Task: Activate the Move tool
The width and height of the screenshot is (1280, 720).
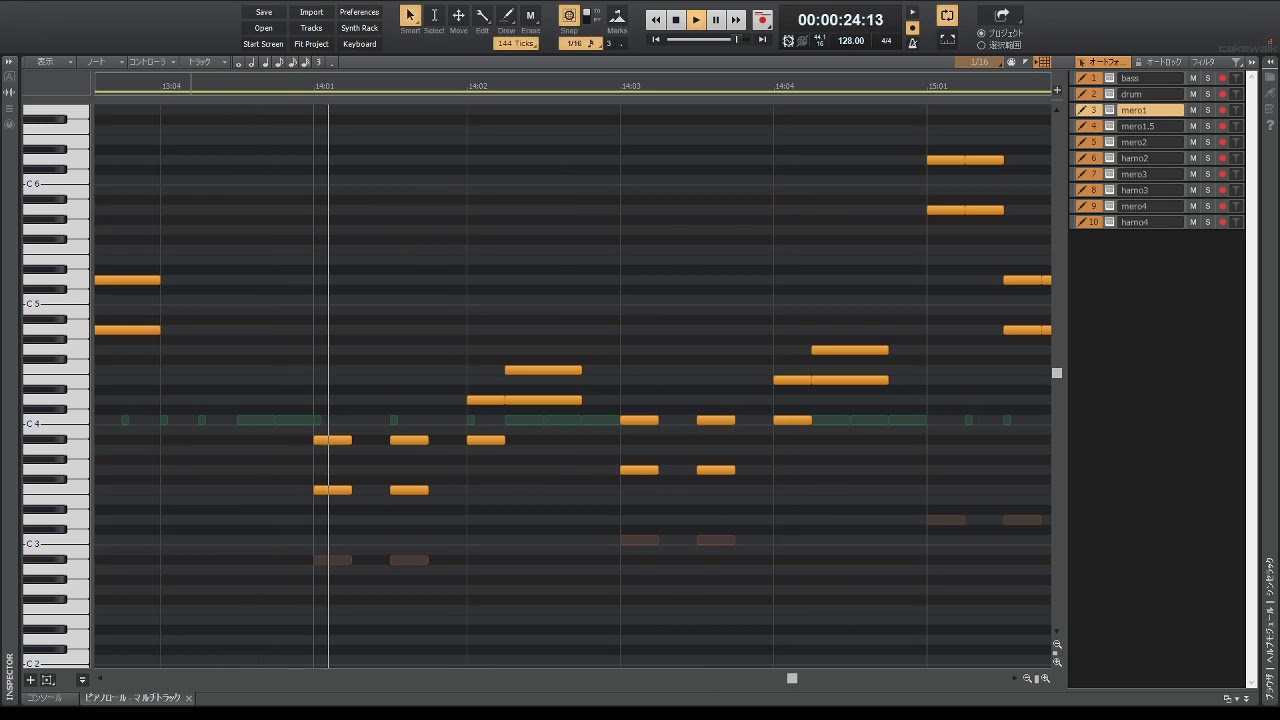Action: (458, 16)
